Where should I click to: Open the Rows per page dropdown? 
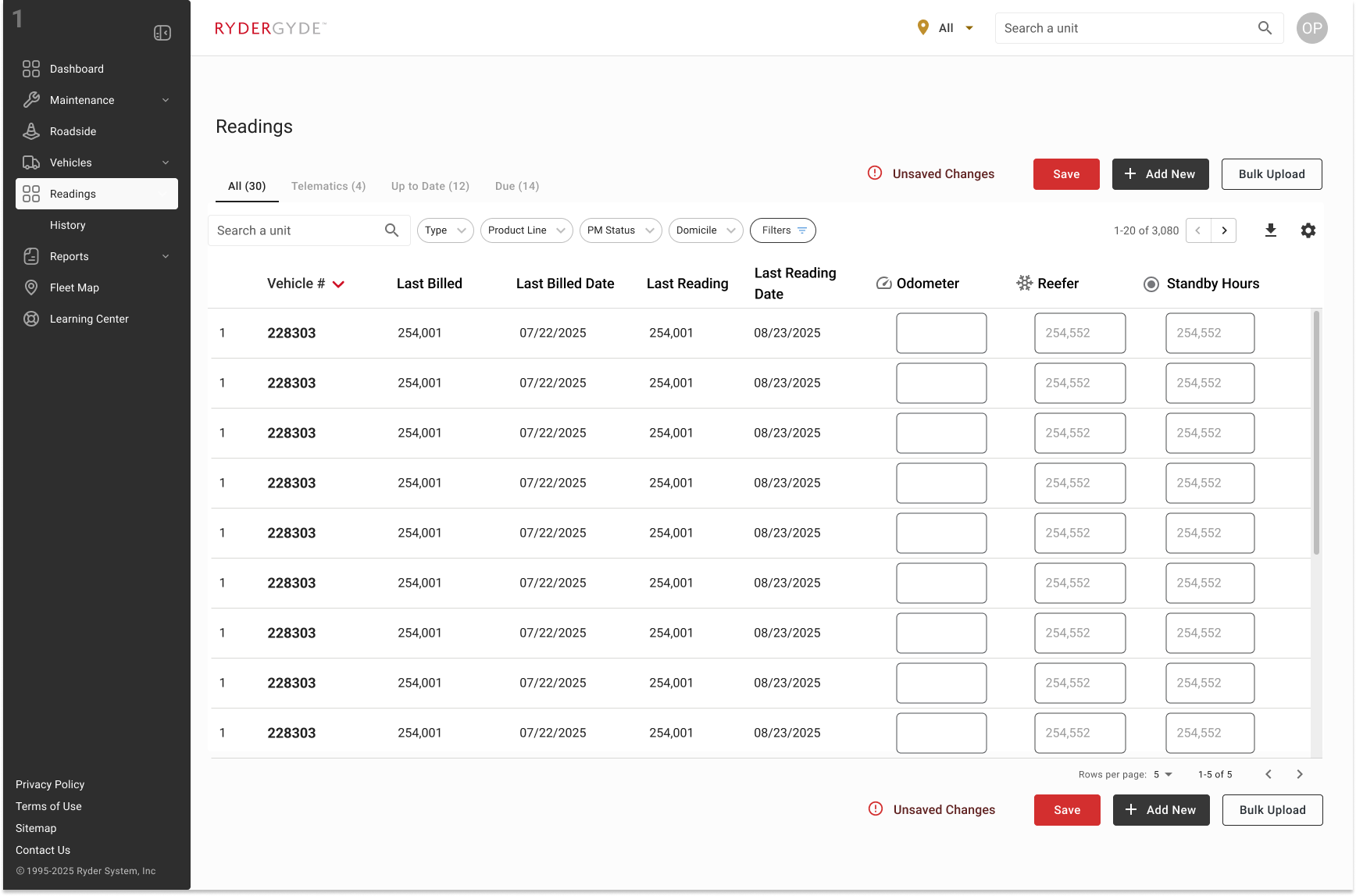(x=1163, y=774)
